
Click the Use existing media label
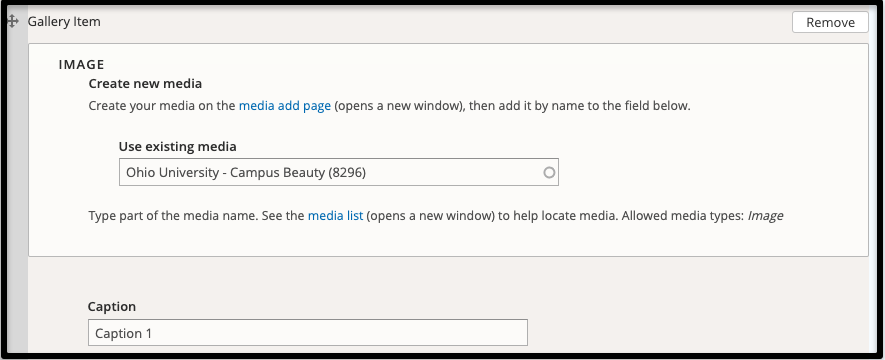point(177,147)
